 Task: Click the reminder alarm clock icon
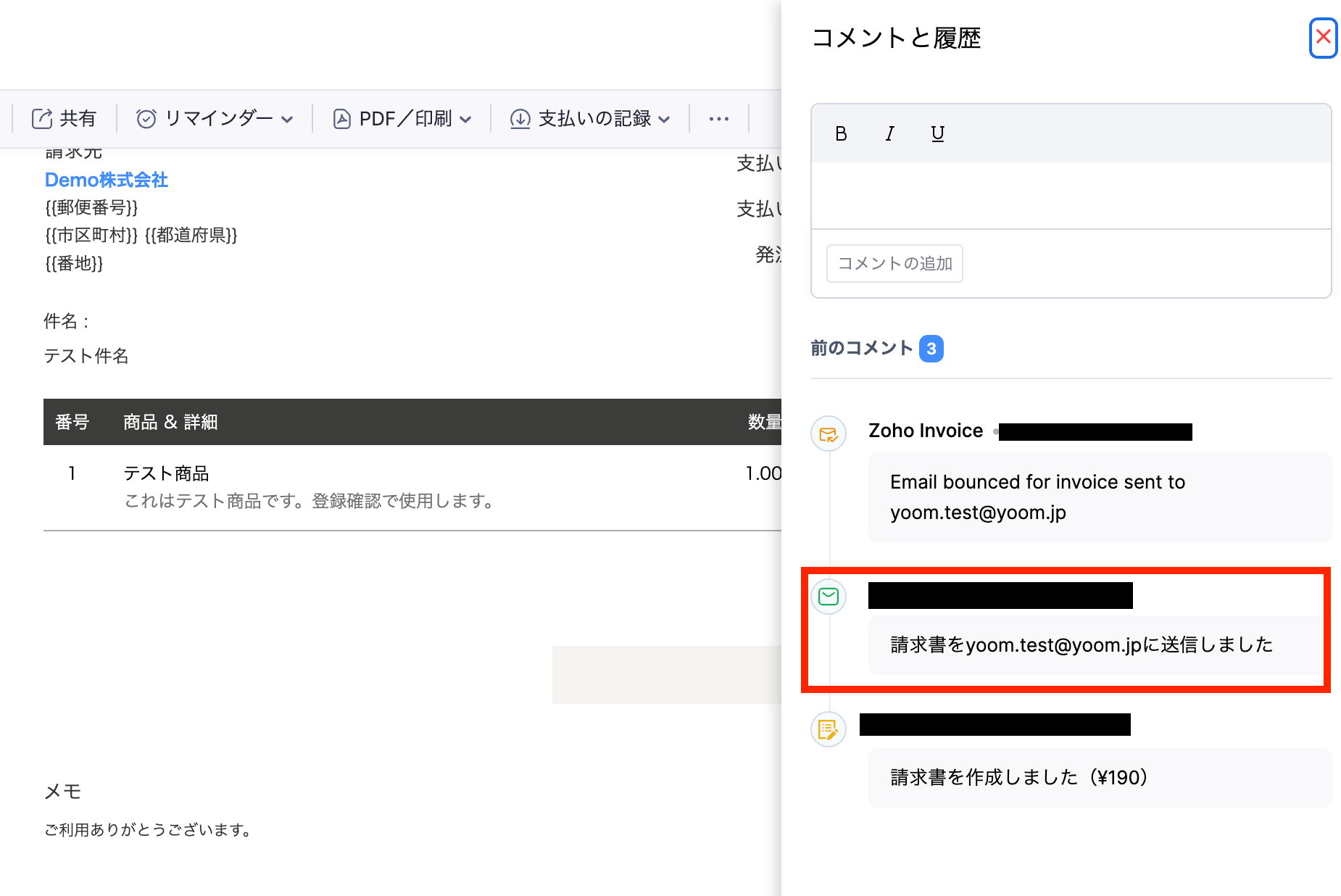146,119
